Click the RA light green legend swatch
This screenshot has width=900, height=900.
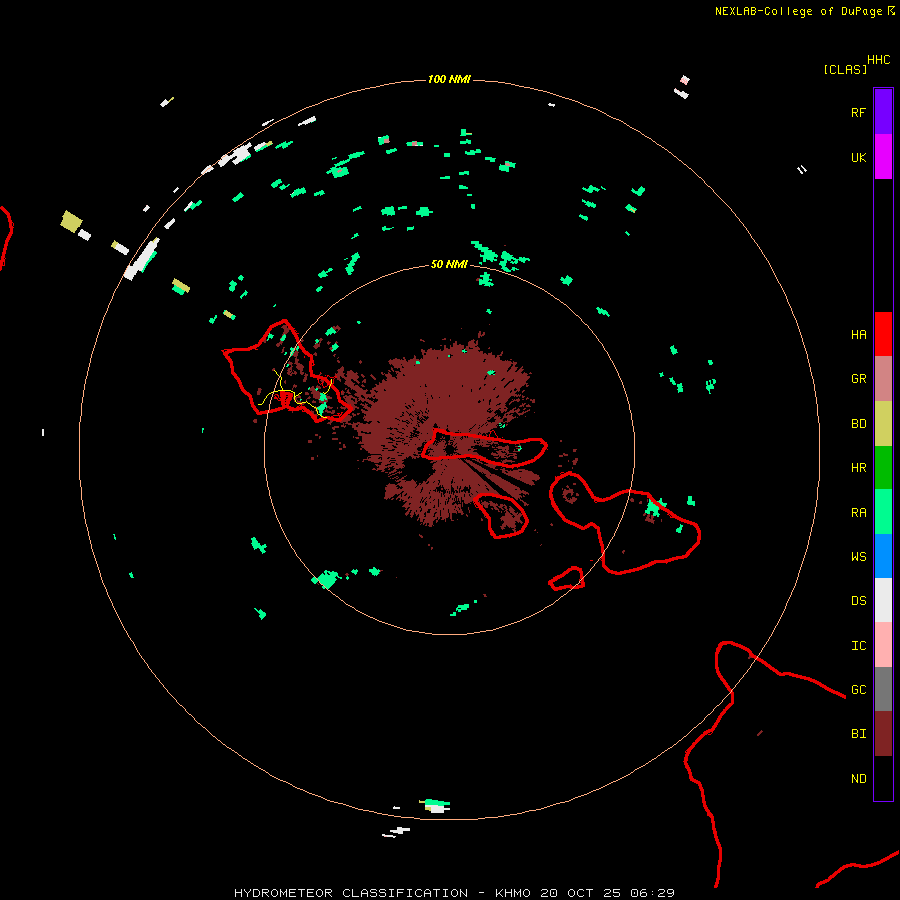pyautogui.click(x=883, y=512)
